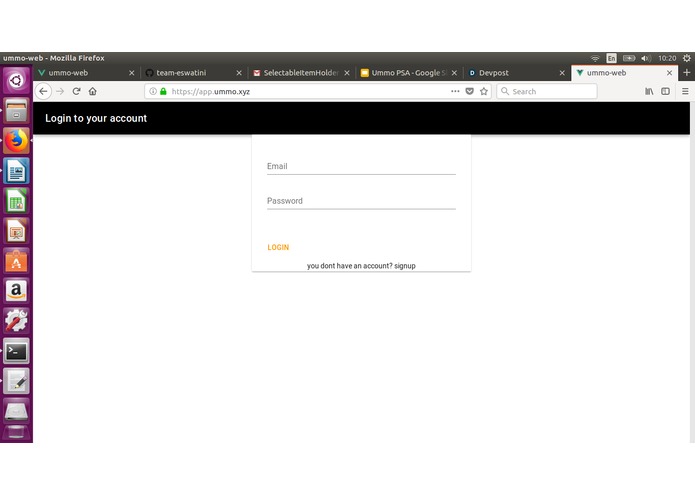The height and width of the screenshot is (494, 695).
Task: Open the sound volume indicator
Action: 646,58
